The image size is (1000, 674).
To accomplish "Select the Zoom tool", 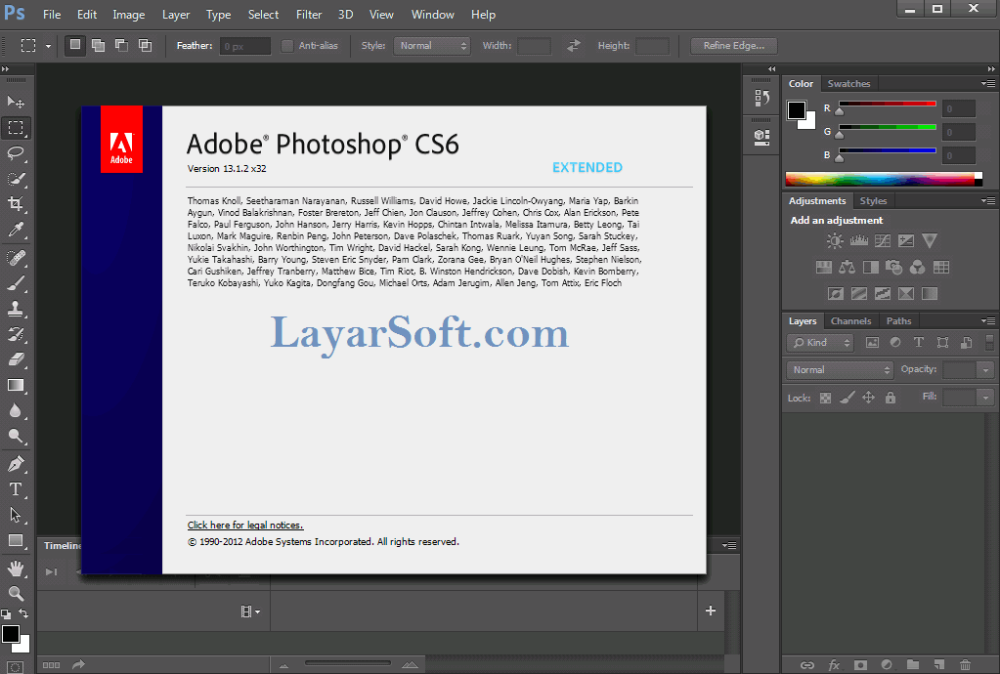I will pyautogui.click(x=16, y=593).
